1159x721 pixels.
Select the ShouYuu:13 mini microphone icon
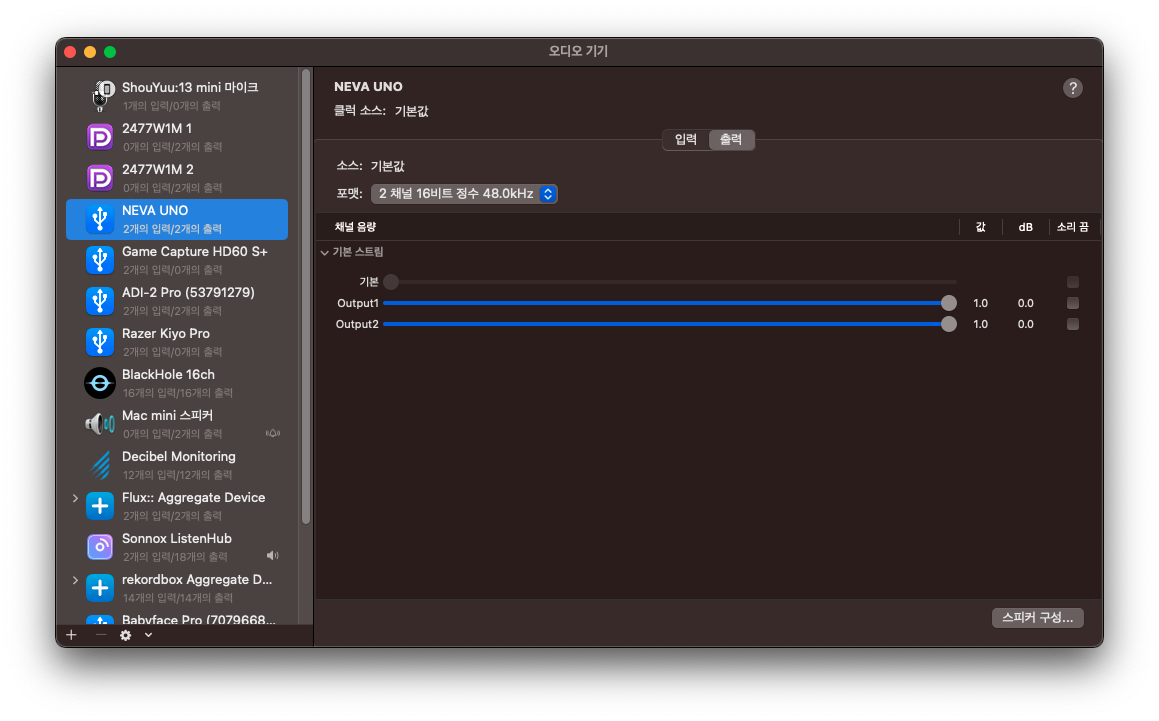(x=101, y=96)
